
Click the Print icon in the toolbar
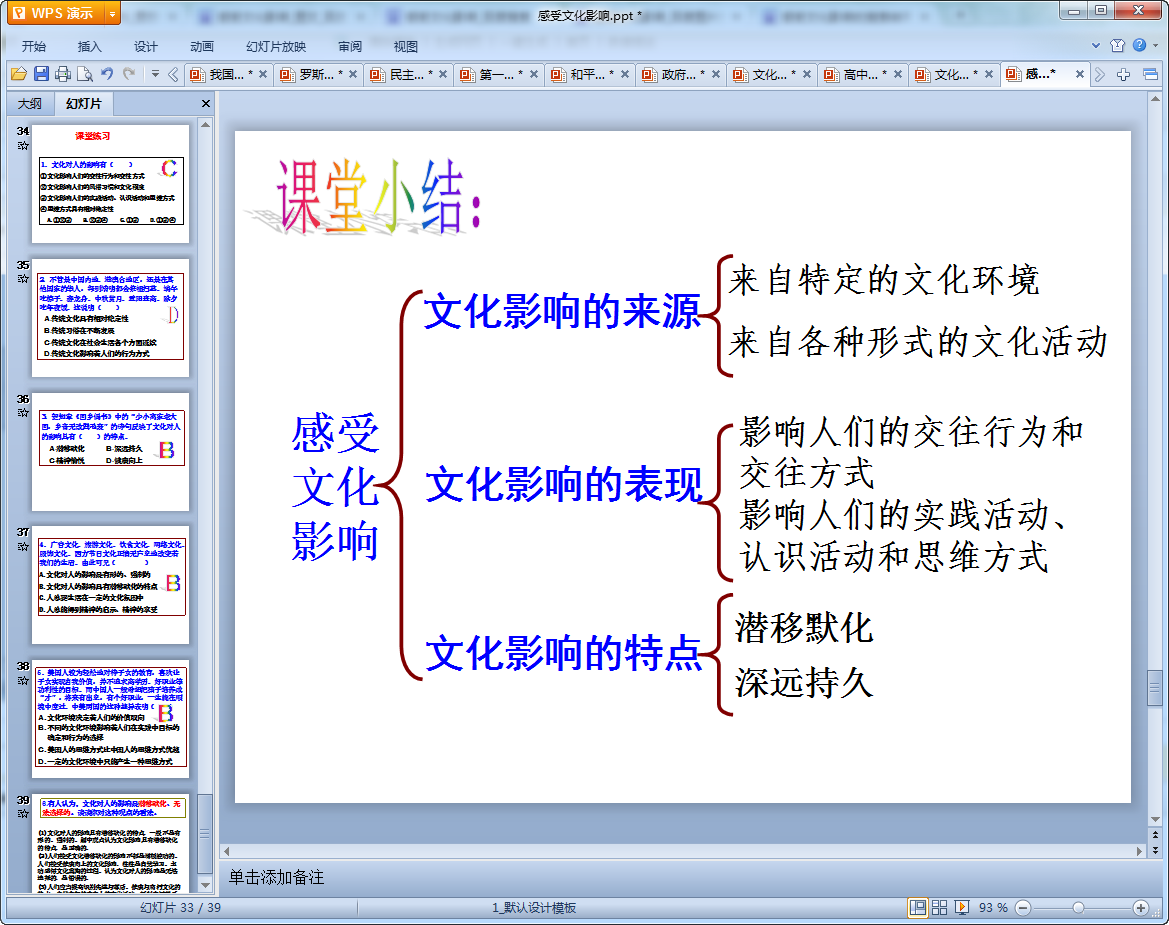63,74
